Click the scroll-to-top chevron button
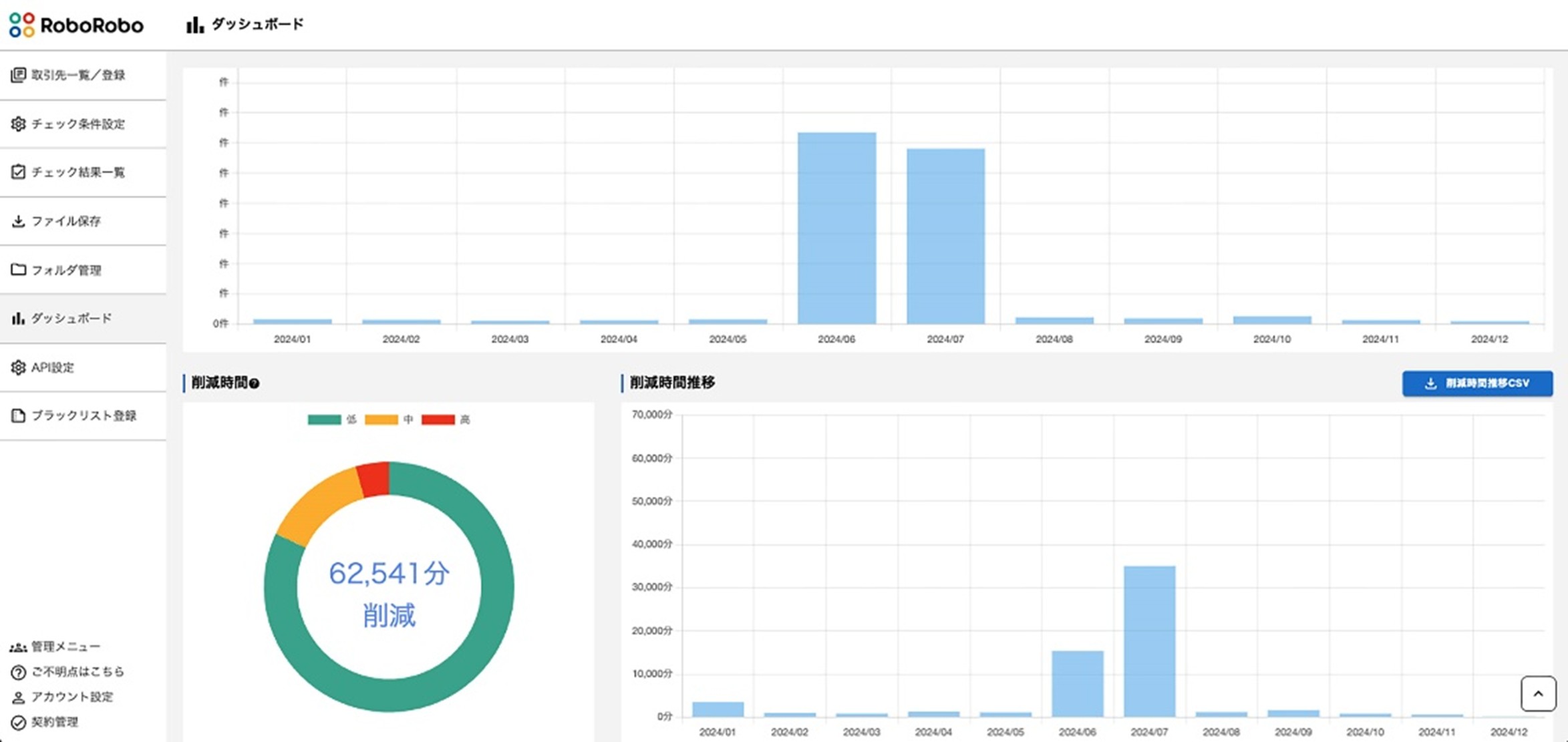 point(1538,694)
